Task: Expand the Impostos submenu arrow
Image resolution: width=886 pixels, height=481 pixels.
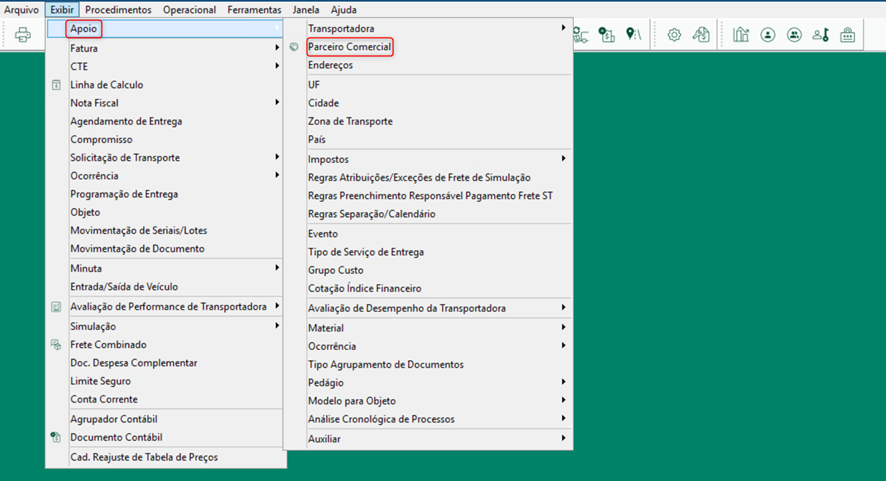Action: (x=563, y=159)
